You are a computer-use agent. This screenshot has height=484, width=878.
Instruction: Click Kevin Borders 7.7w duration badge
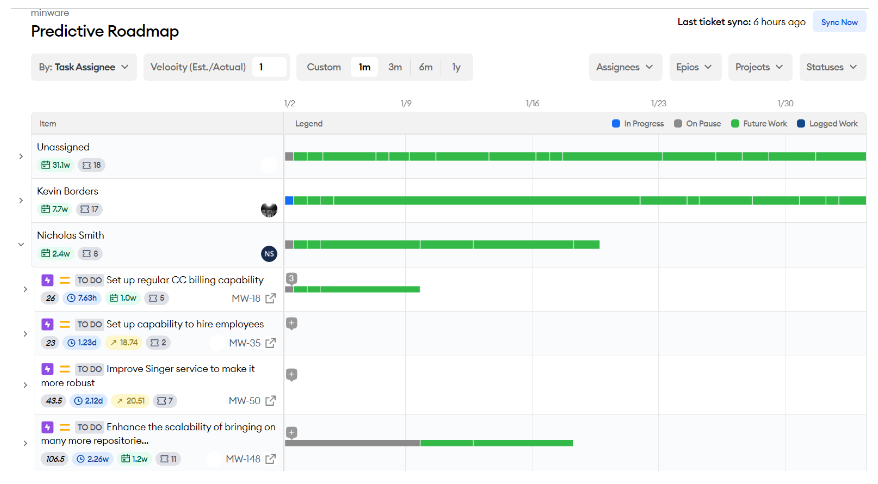point(54,209)
